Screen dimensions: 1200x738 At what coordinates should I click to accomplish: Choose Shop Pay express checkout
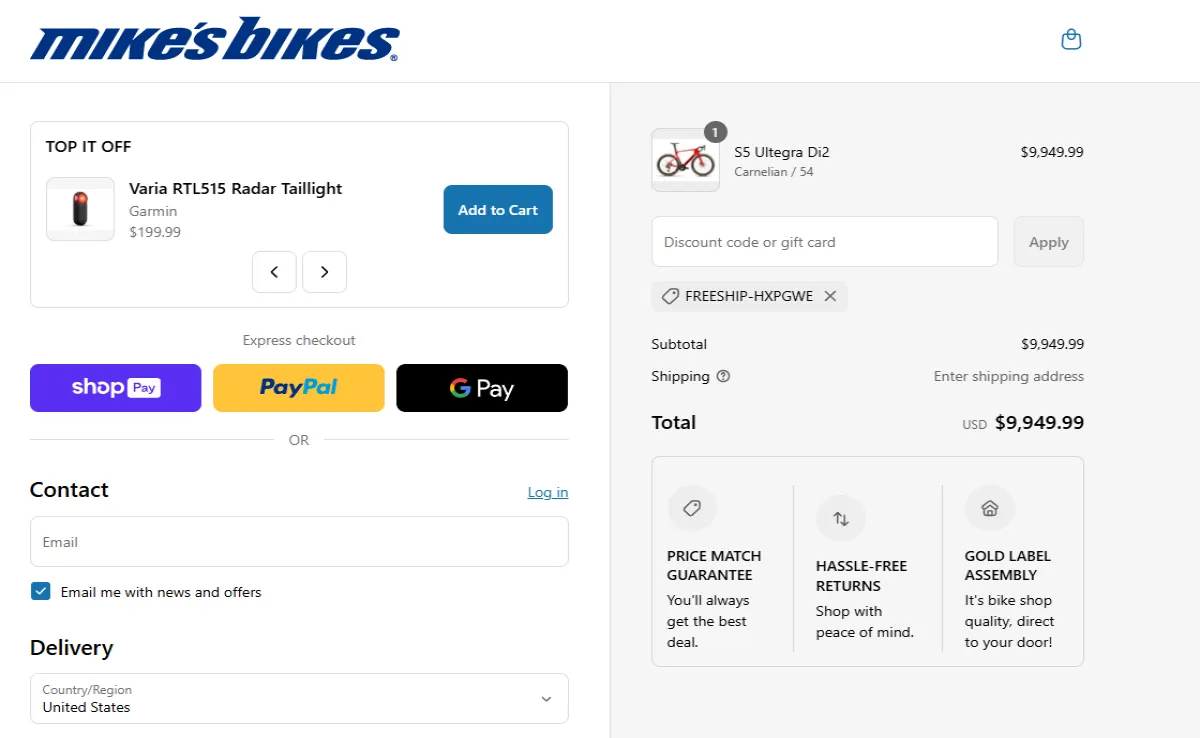(x=115, y=388)
